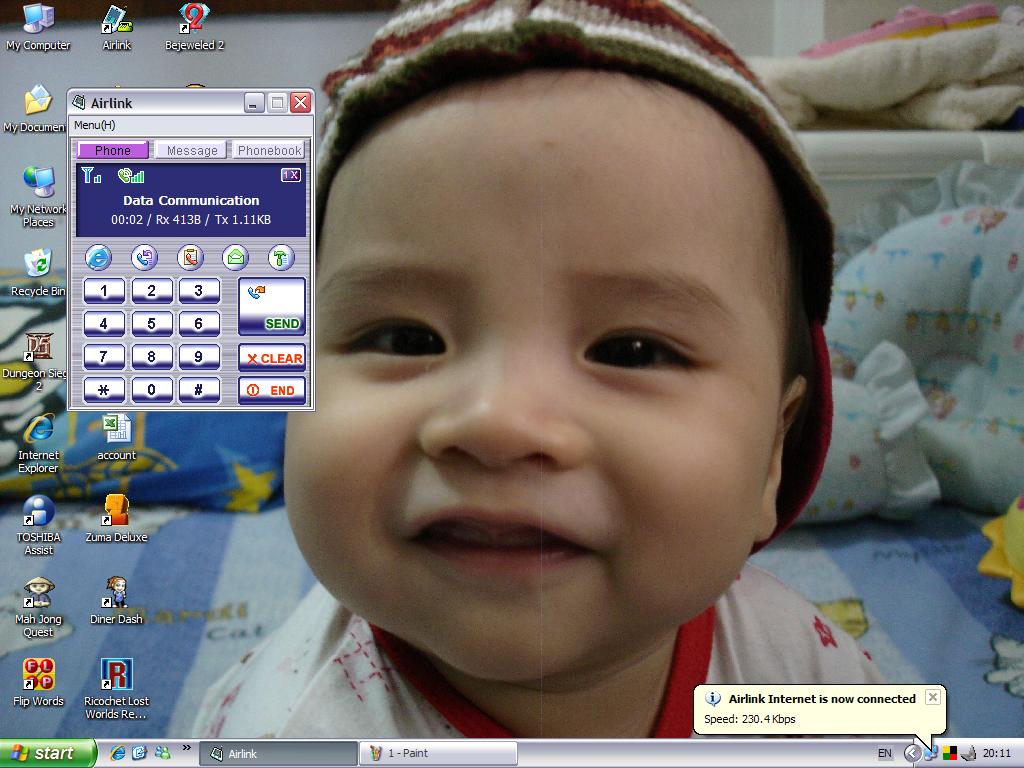Open My Network Places desktop icon
The height and width of the screenshot is (768, 1024).
coord(38,196)
